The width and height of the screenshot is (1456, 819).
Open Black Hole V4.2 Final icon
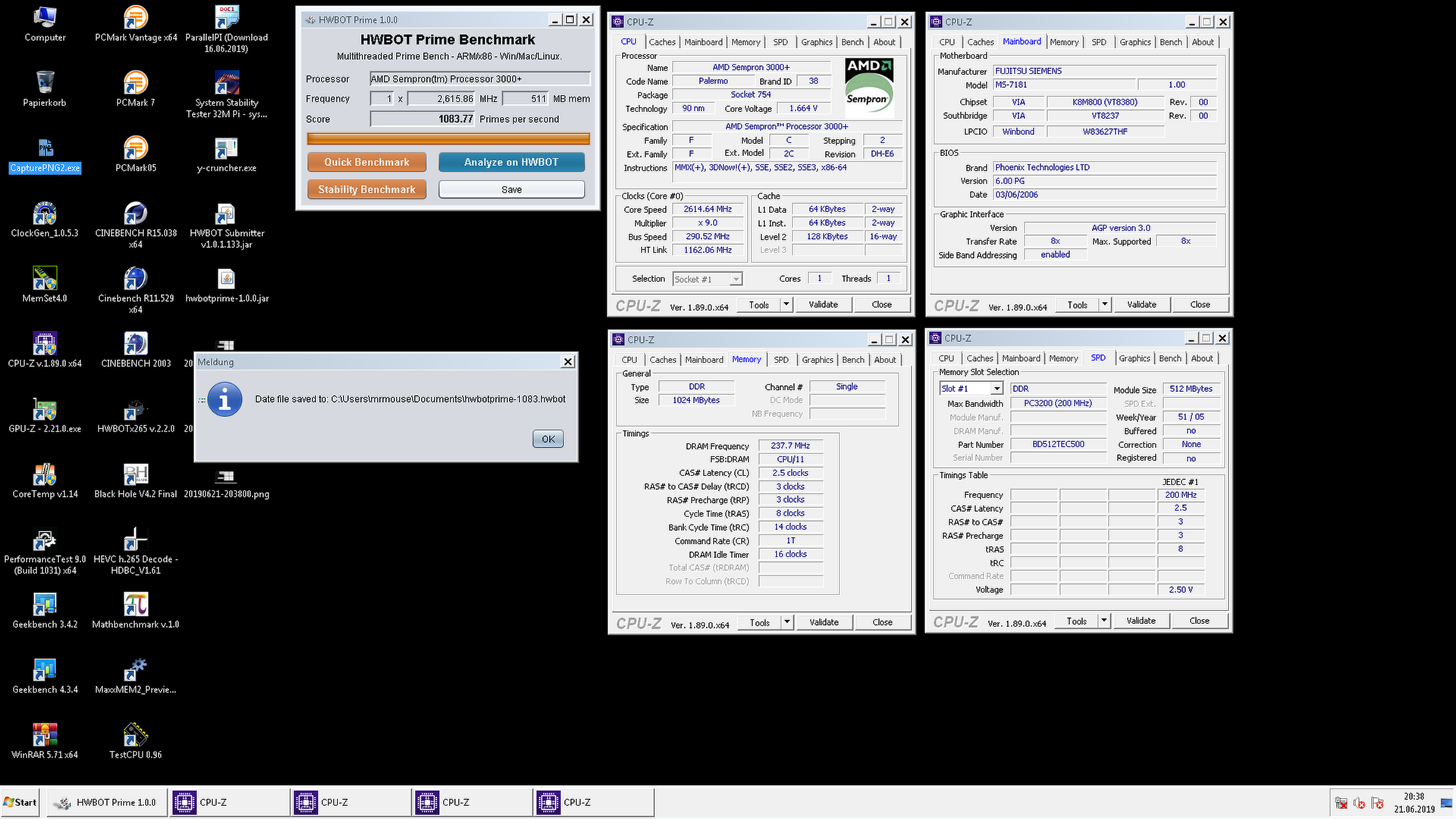click(x=136, y=481)
